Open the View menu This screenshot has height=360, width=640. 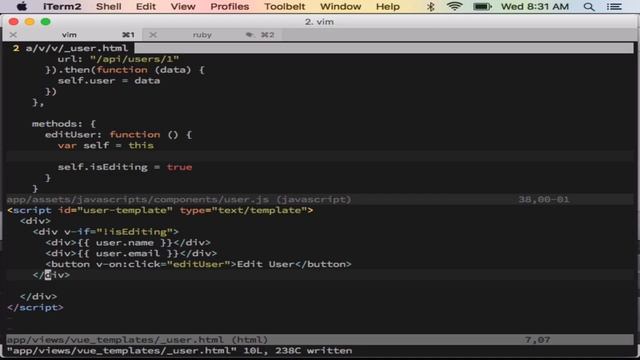183,7
